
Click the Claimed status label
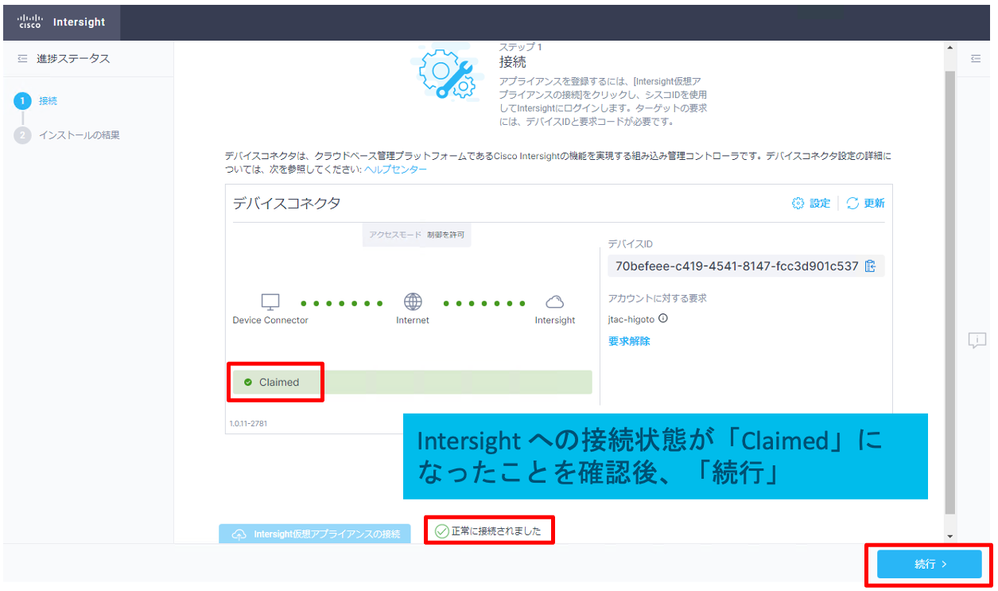[x=279, y=382]
